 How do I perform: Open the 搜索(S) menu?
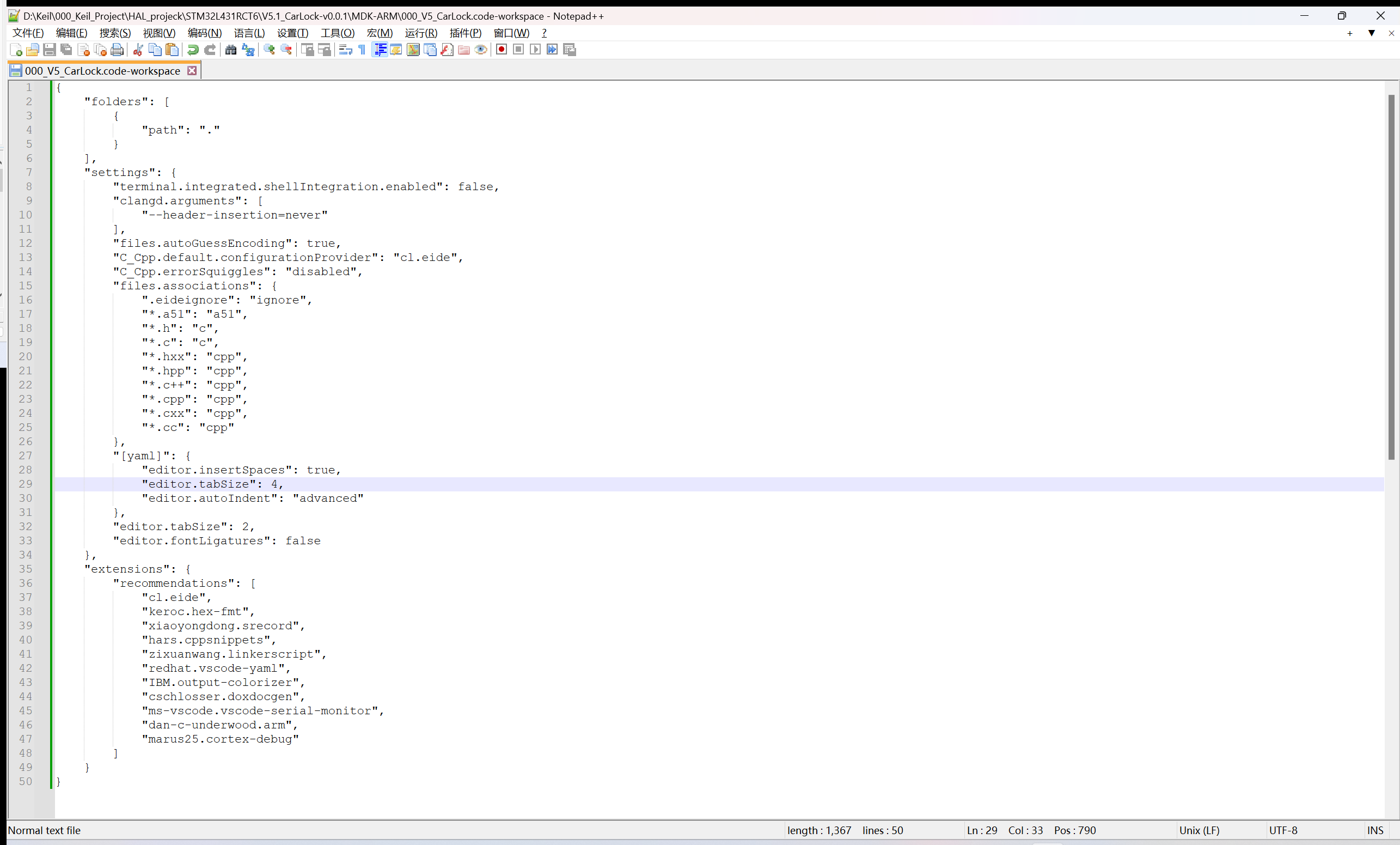tap(115, 33)
